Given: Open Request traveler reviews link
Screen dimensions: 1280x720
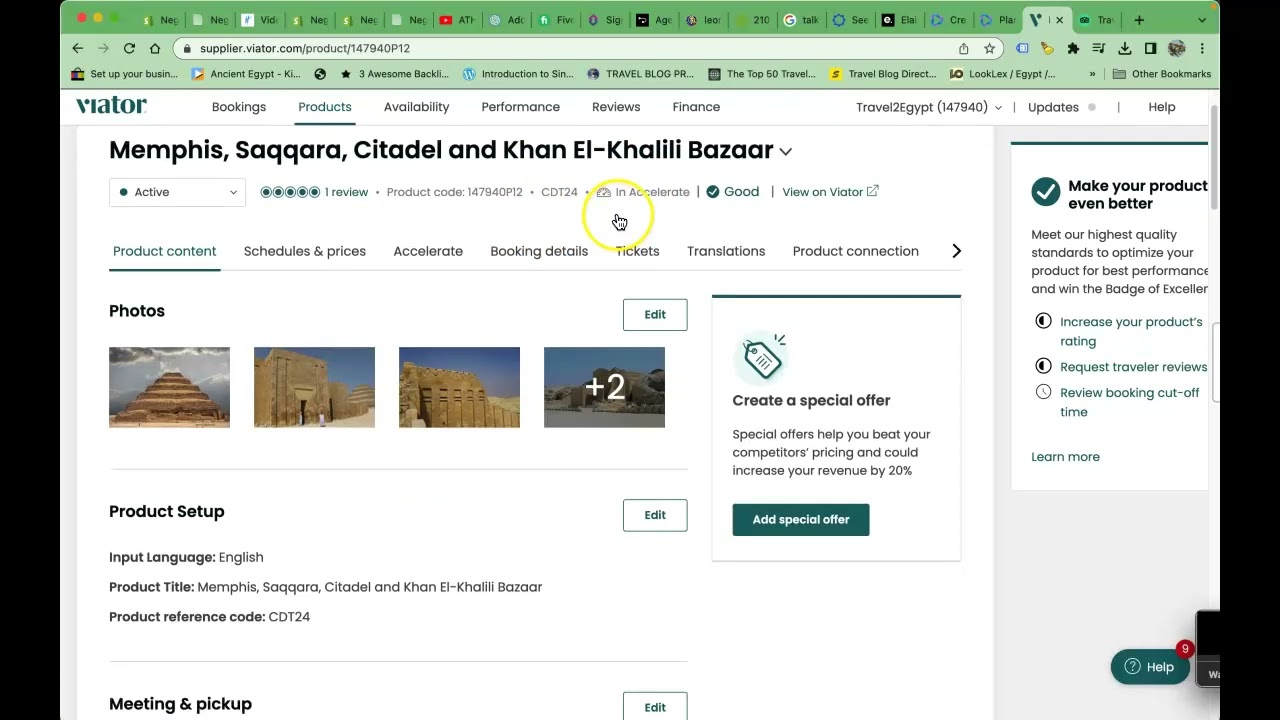Looking at the screenshot, I should point(1133,367).
